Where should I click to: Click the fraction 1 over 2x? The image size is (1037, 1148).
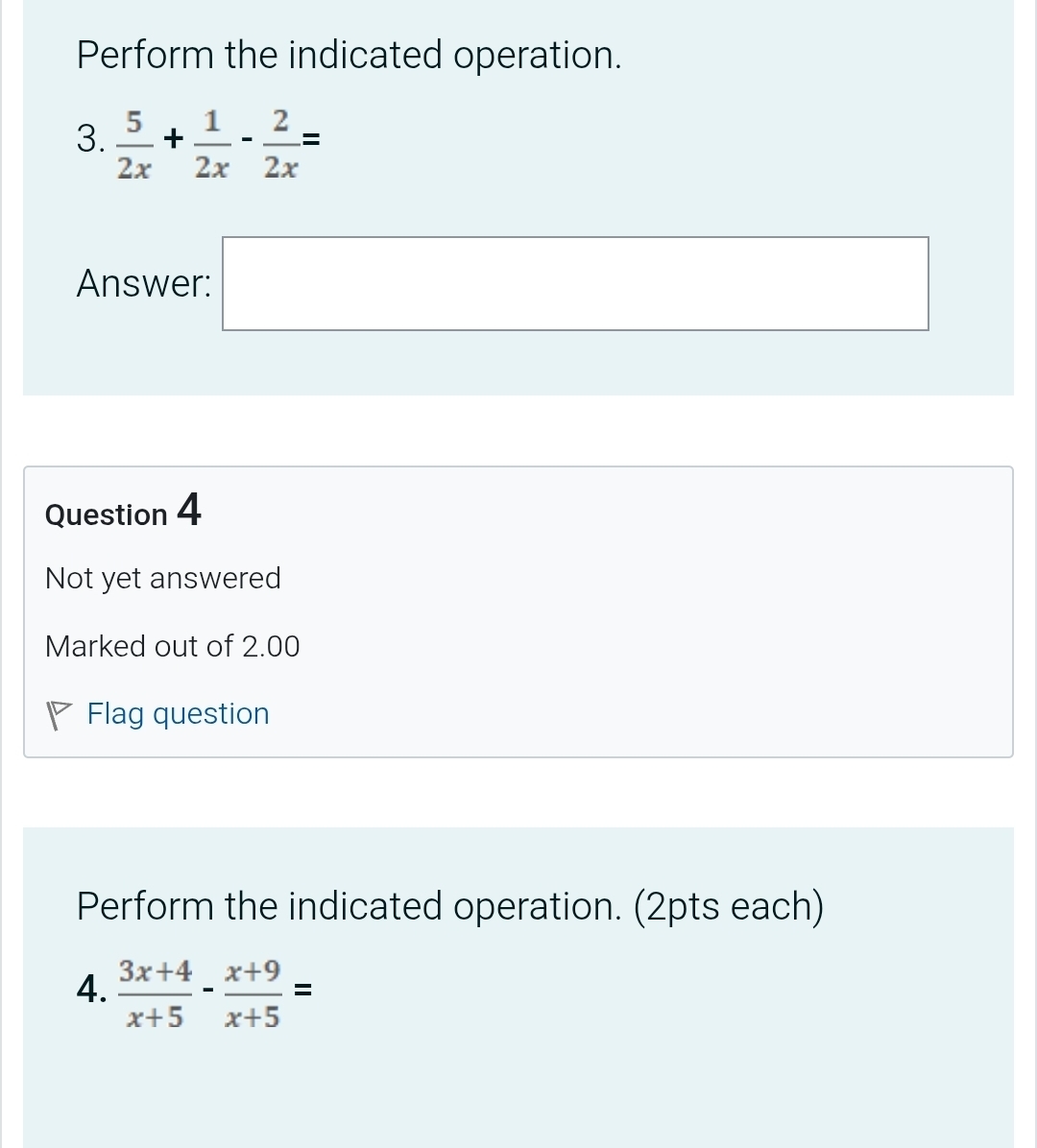click(x=212, y=142)
